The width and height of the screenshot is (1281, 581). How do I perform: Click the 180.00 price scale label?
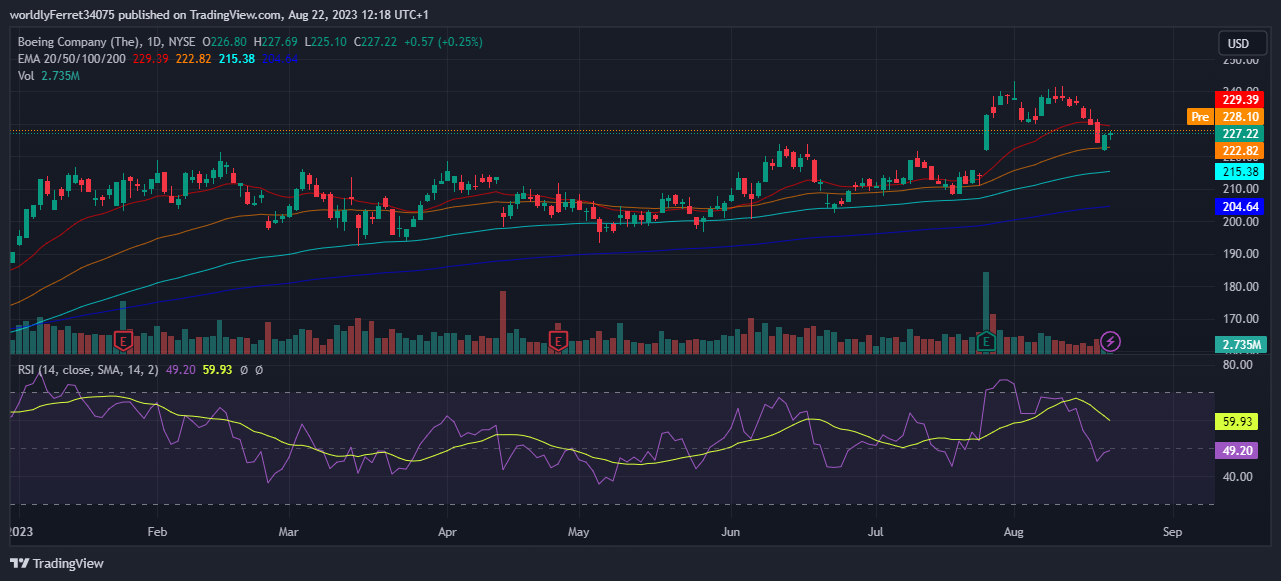1240,287
